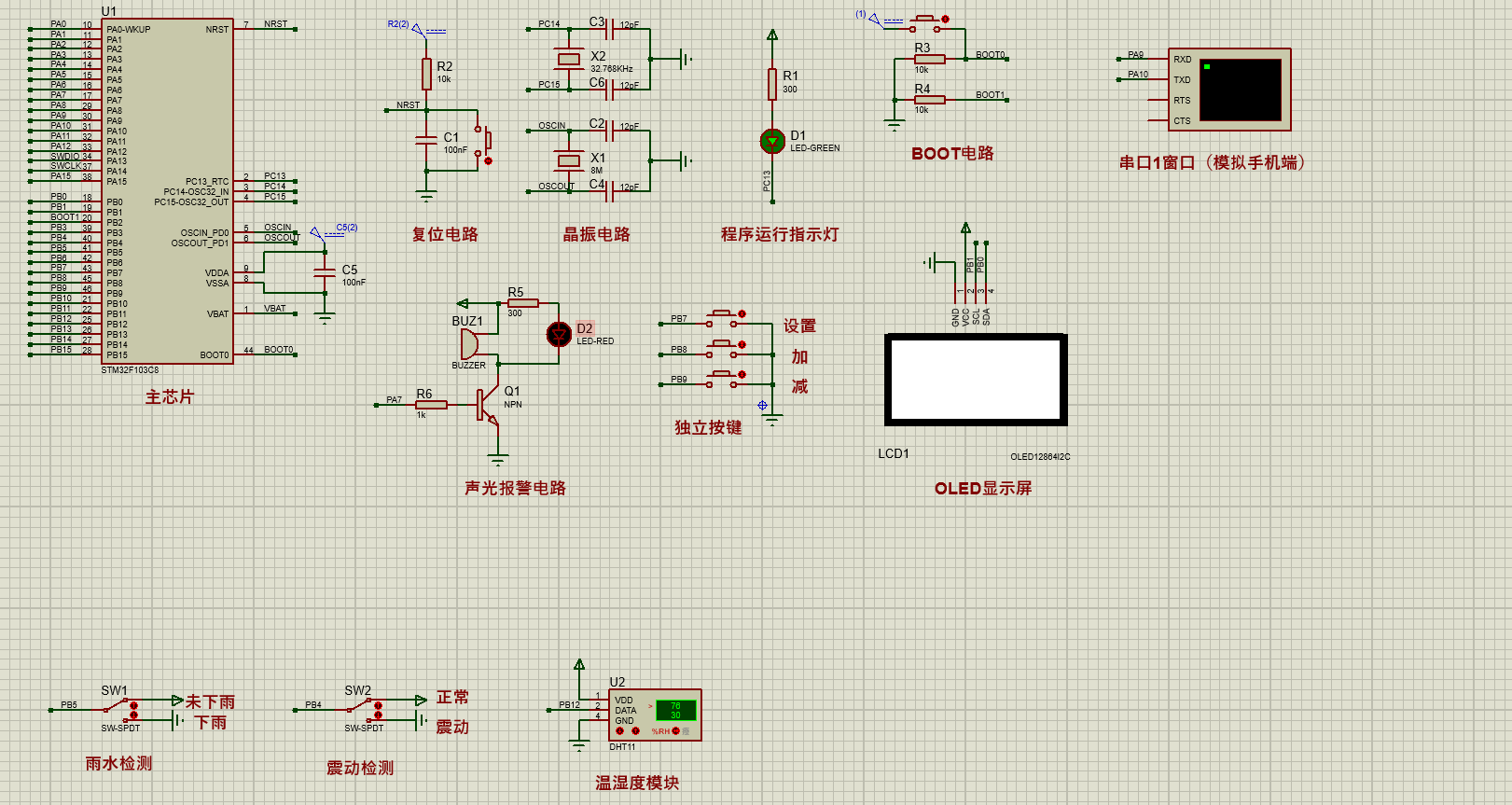Click the "串口1窗口（模拟手机端）" label
Image resolution: width=1512 pixels, height=805 pixels.
click(x=1213, y=162)
